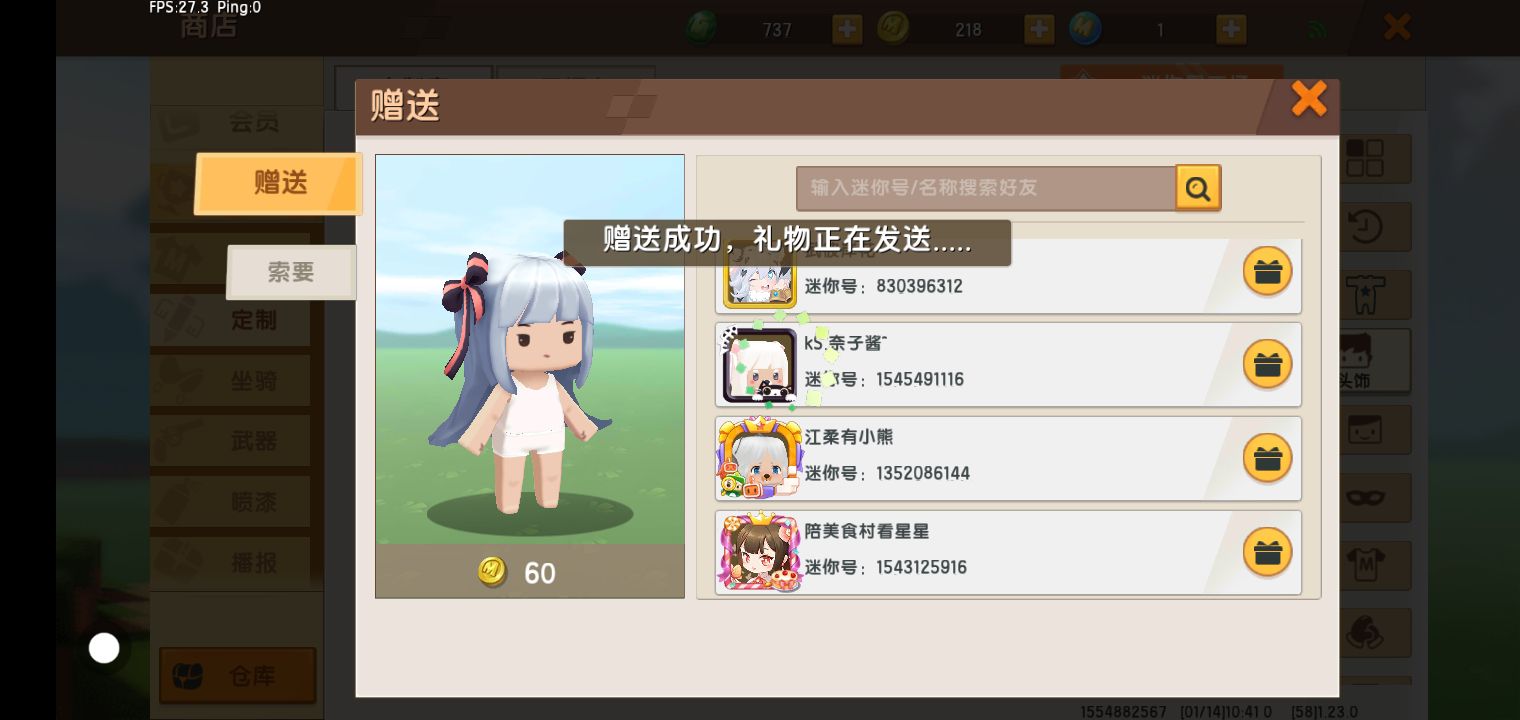Open the 仓库 warehouse button
The image size is (1520, 720).
click(238, 676)
